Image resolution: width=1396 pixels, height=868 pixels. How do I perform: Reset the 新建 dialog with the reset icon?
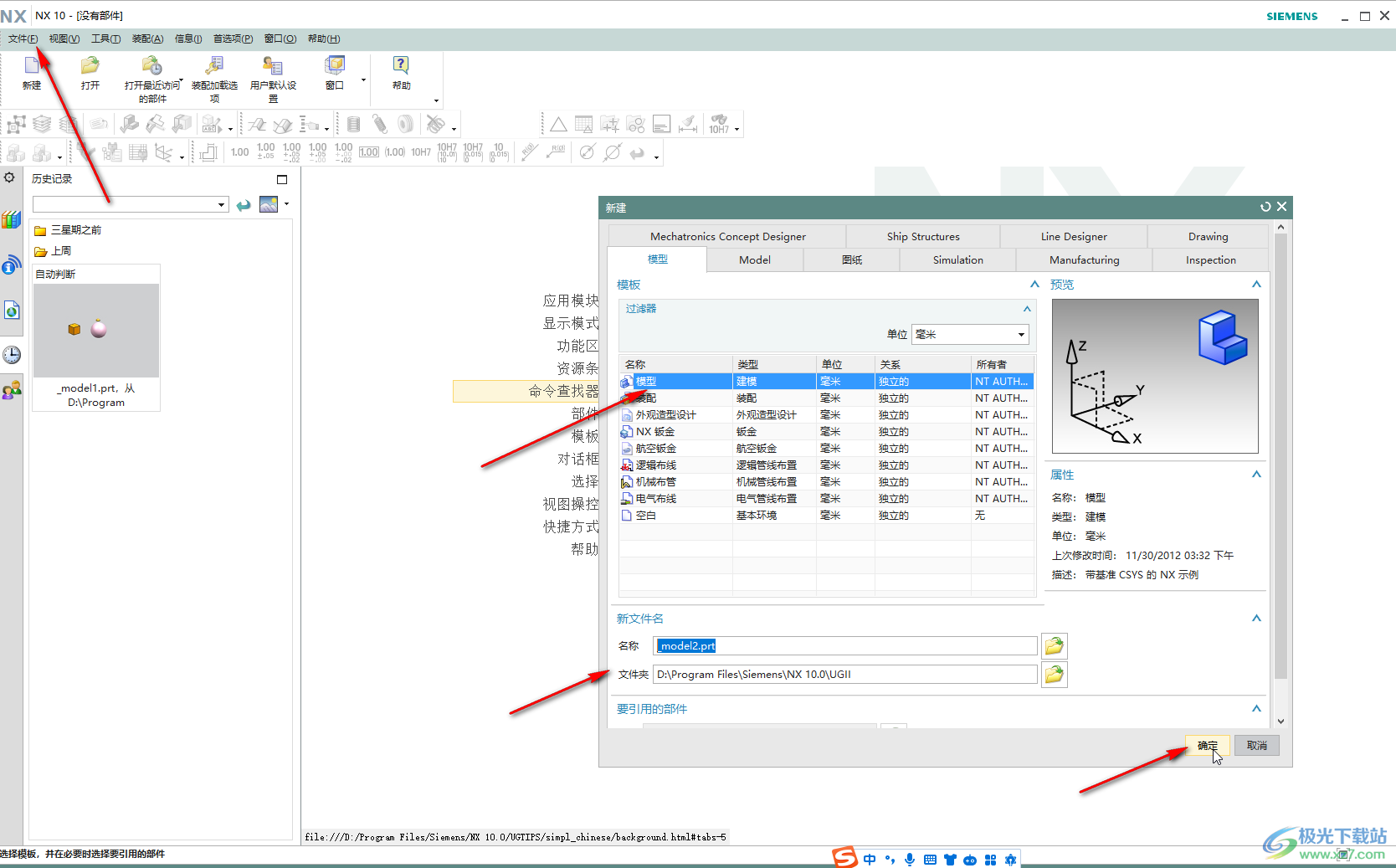1265,207
